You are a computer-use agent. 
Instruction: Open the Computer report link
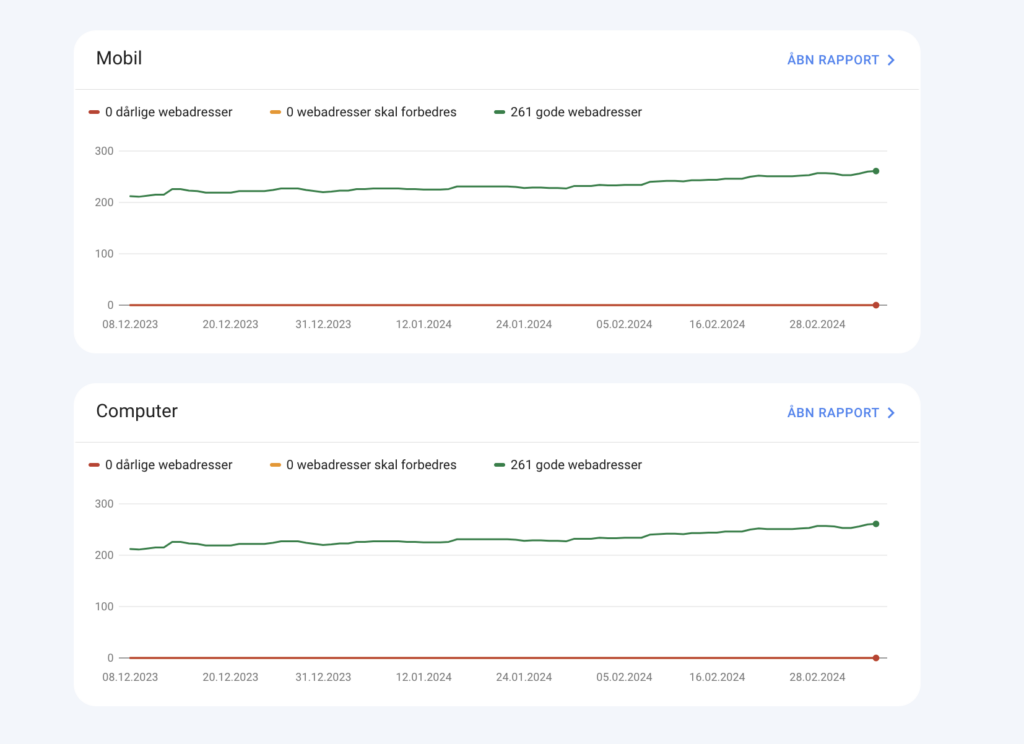(840, 413)
